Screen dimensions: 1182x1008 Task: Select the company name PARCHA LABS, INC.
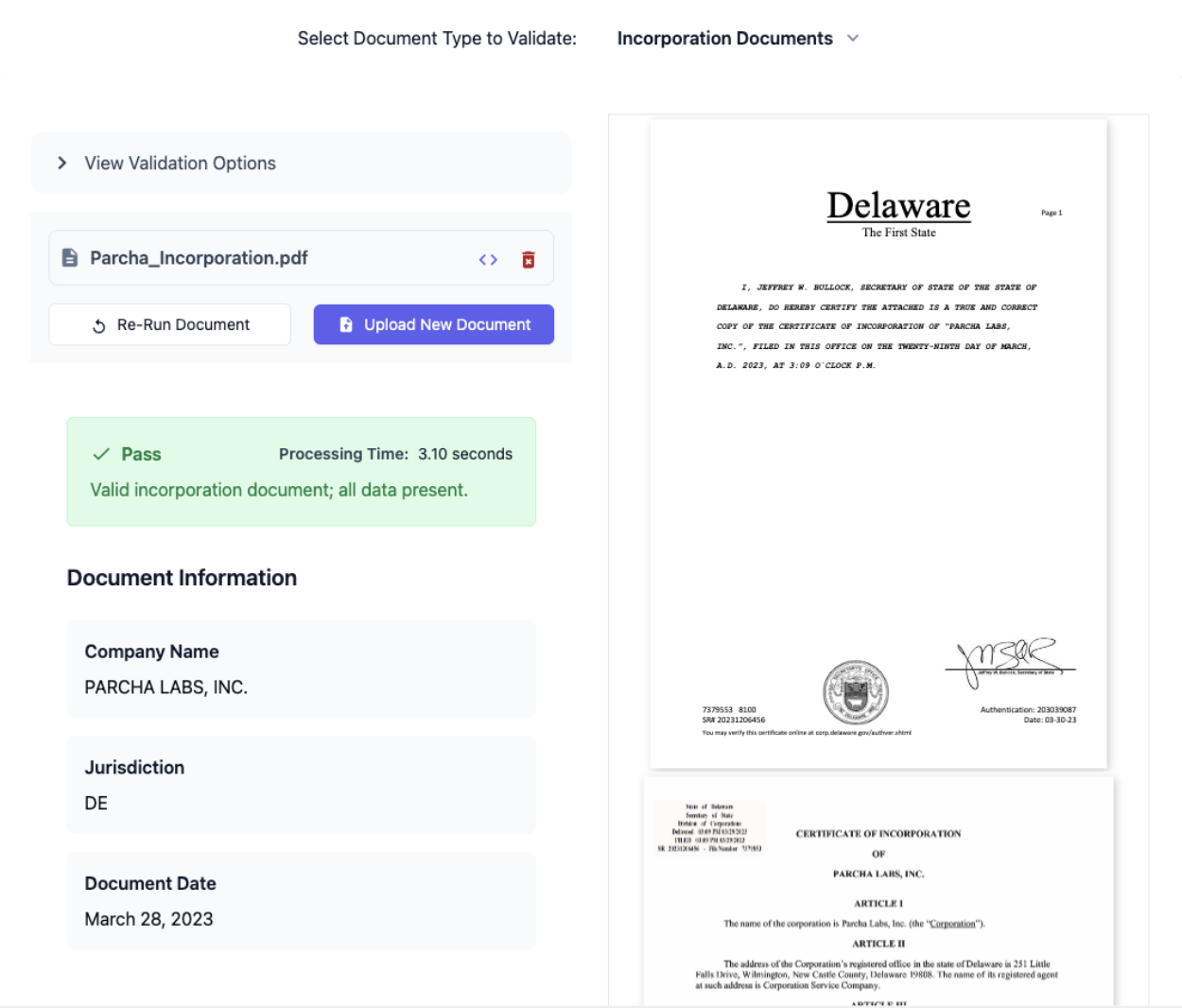(x=166, y=687)
